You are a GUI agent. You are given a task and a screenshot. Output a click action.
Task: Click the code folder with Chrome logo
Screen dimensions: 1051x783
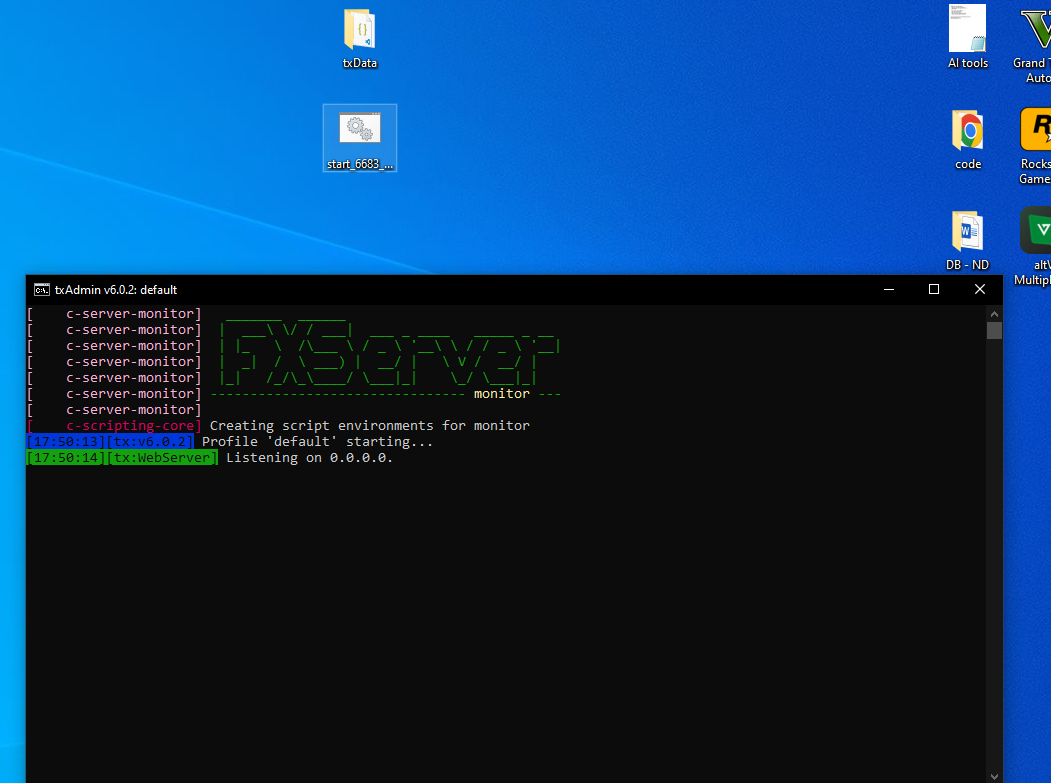(x=967, y=130)
